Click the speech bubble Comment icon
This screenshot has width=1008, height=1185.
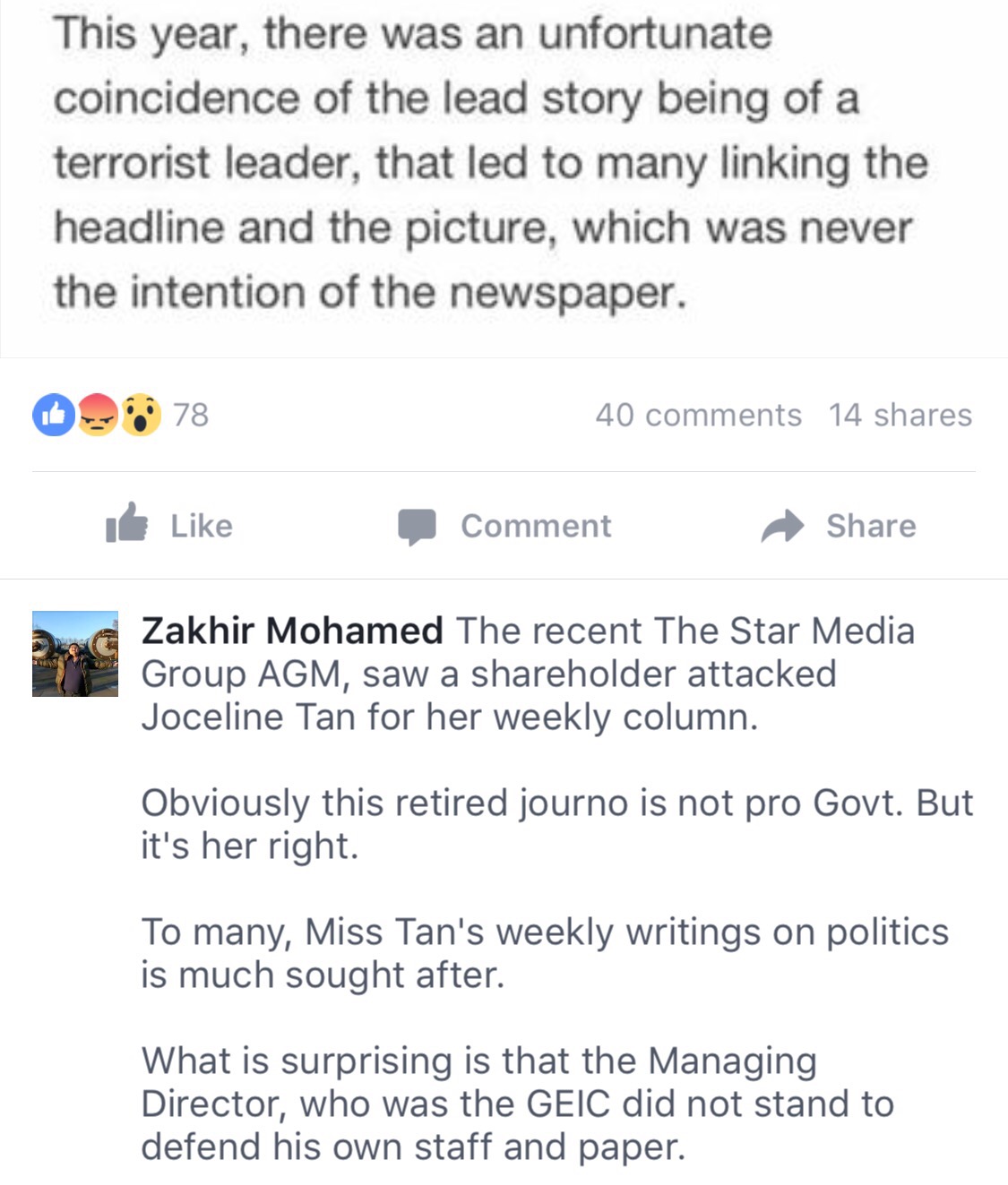pyautogui.click(x=417, y=527)
